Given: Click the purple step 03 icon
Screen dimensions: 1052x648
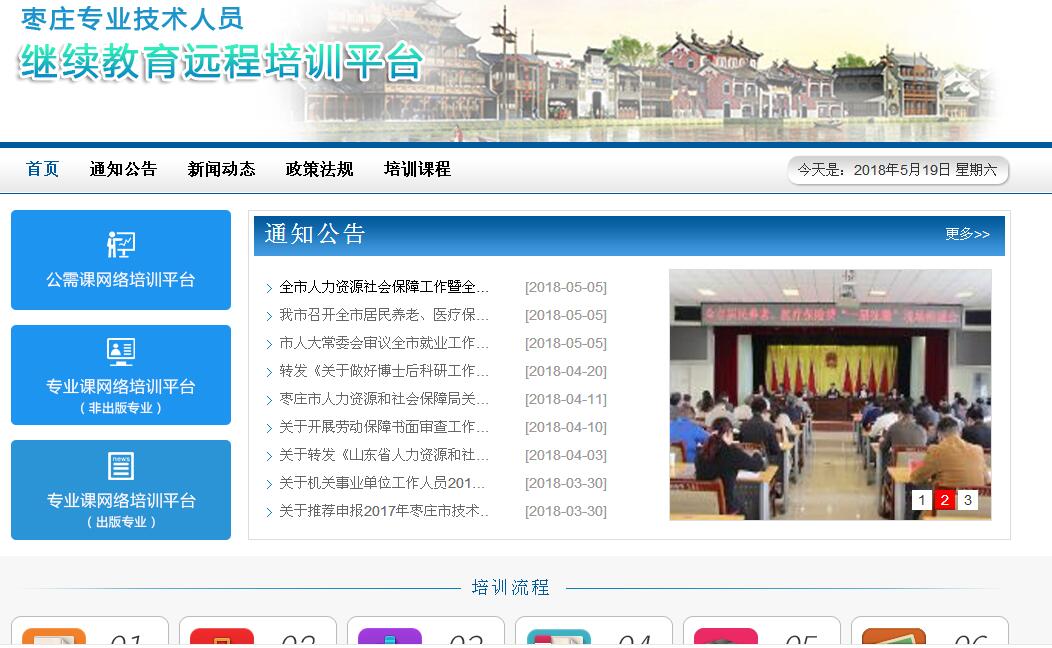Looking at the screenshot, I should click(390, 639).
